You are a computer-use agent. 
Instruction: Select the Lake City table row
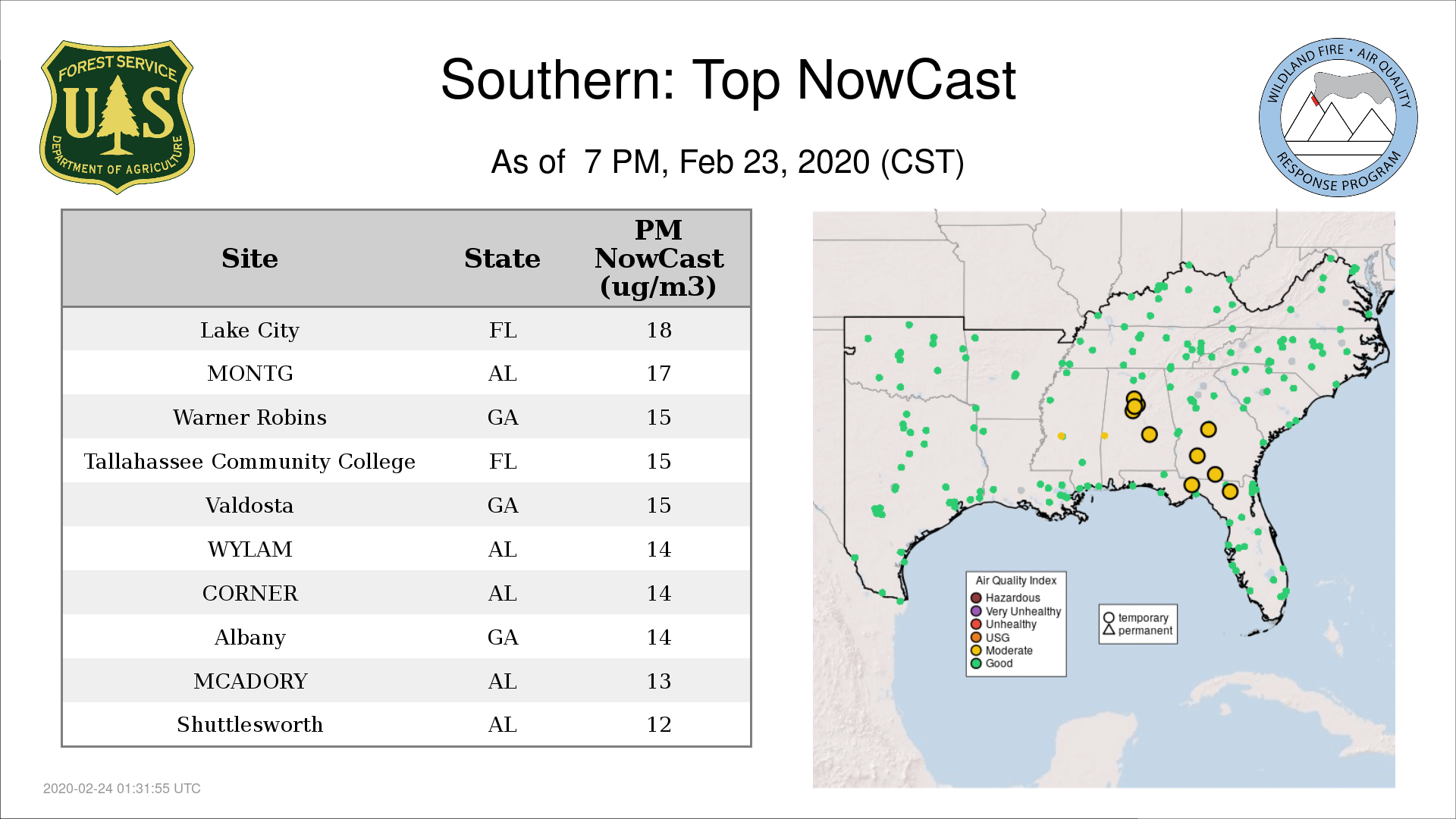406,330
